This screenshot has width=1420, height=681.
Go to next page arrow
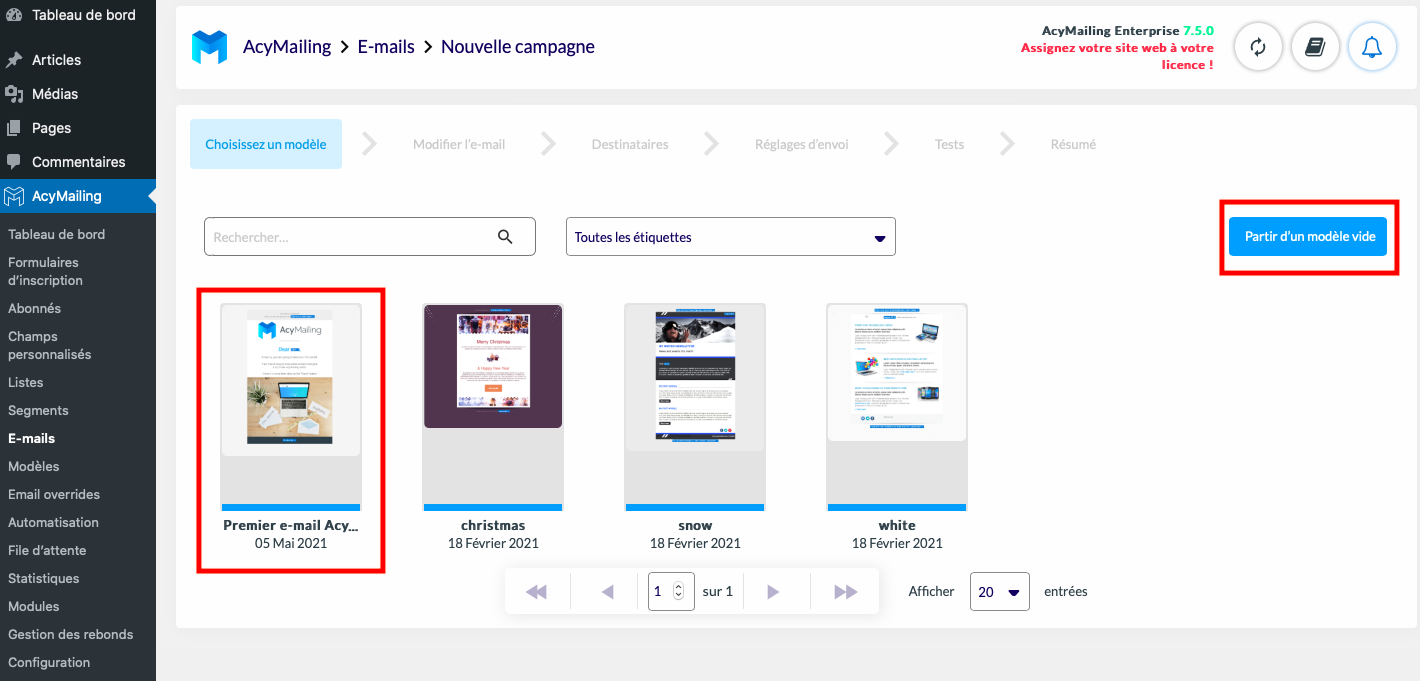[x=772, y=591]
